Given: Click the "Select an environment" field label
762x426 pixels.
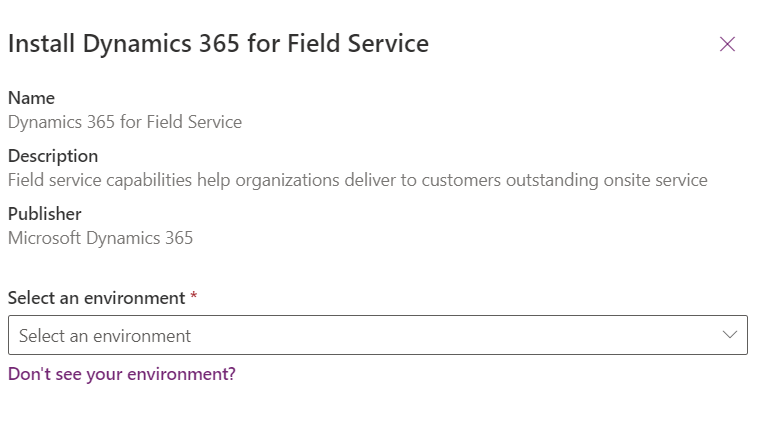Looking at the screenshot, I should coord(96,298).
